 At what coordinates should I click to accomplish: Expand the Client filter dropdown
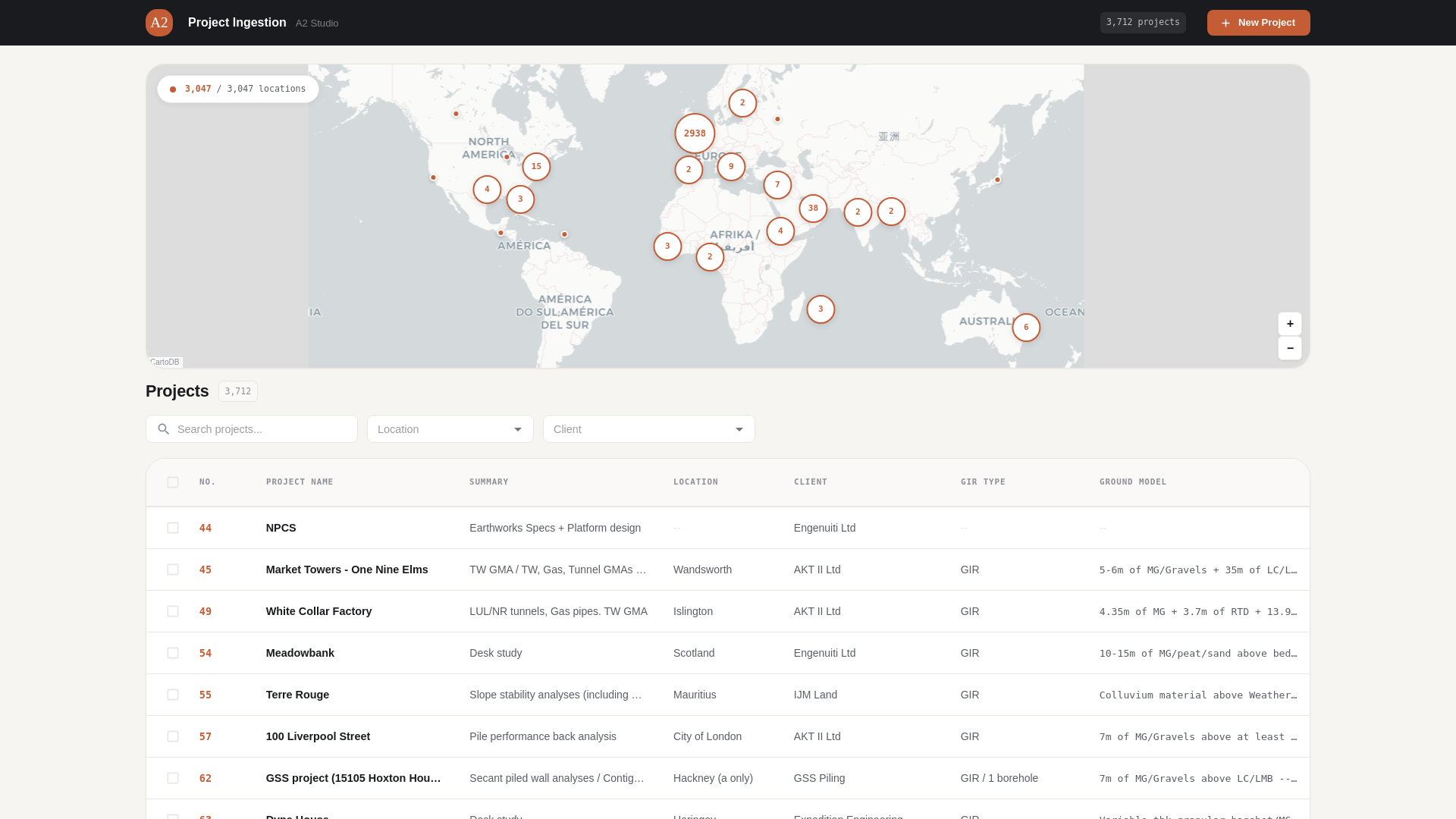[649, 429]
